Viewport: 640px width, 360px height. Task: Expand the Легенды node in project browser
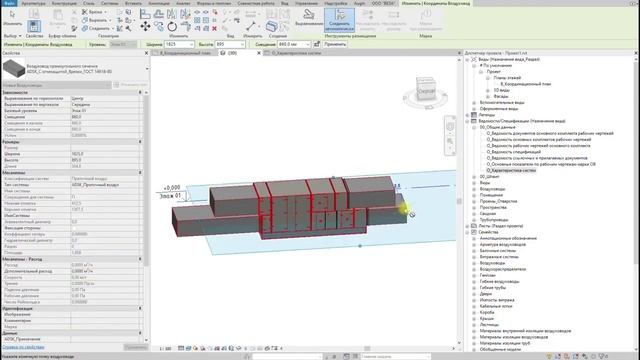click(467, 115)
